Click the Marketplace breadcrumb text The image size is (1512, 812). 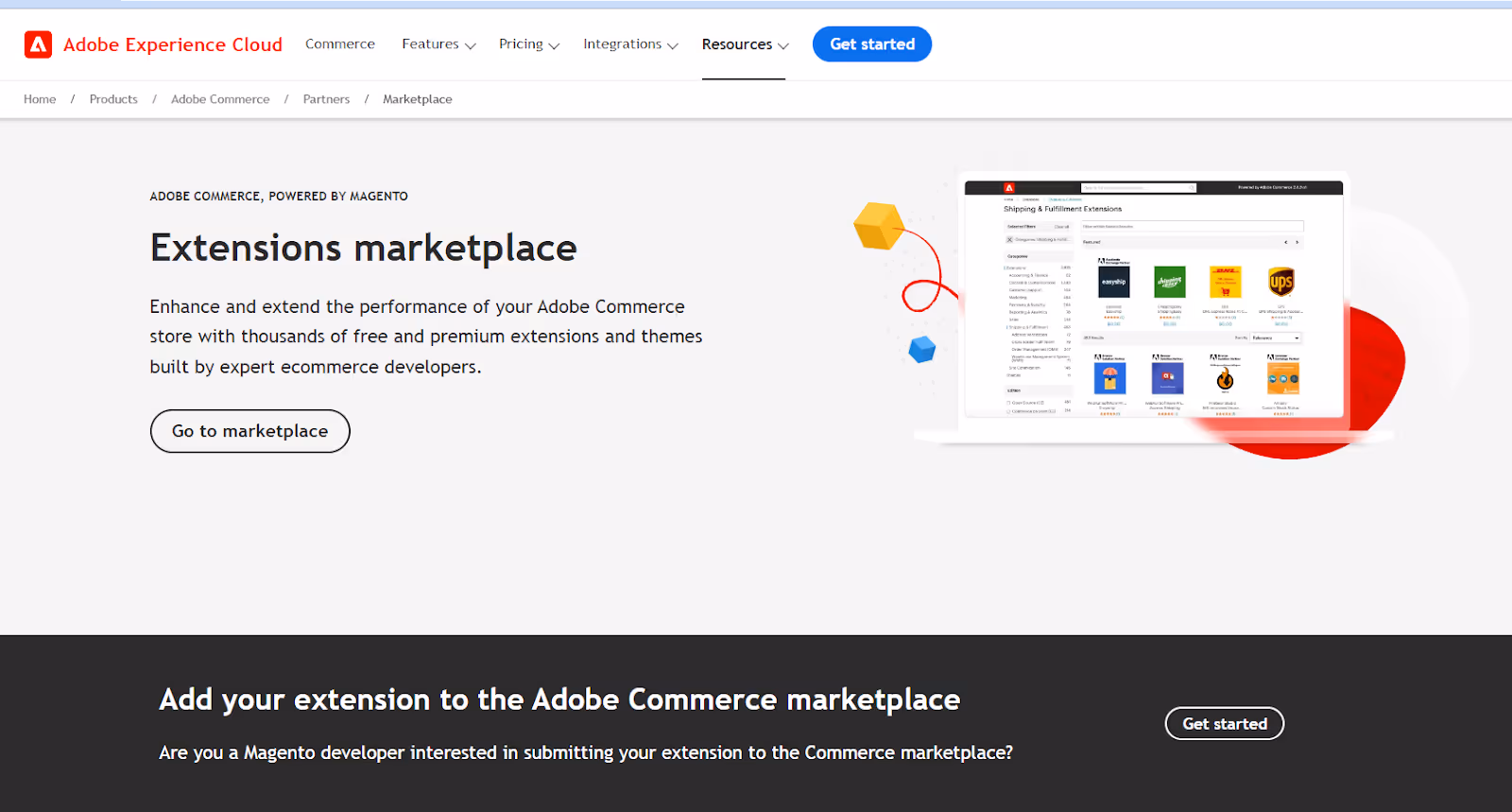click(x=418, y=99)
